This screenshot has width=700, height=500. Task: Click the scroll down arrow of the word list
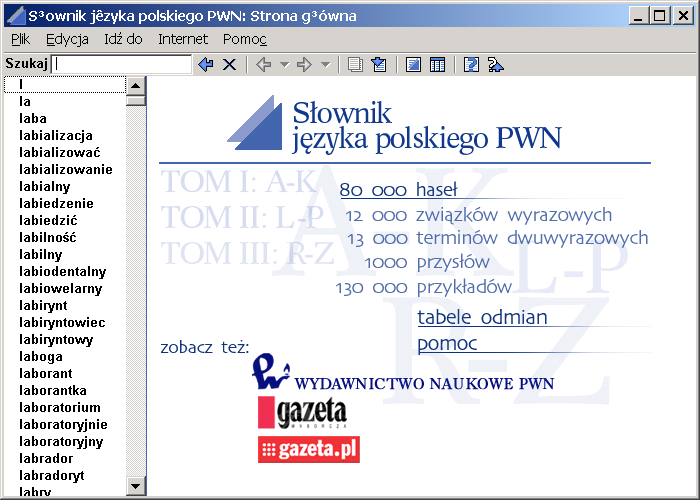(x=136, y=486)
